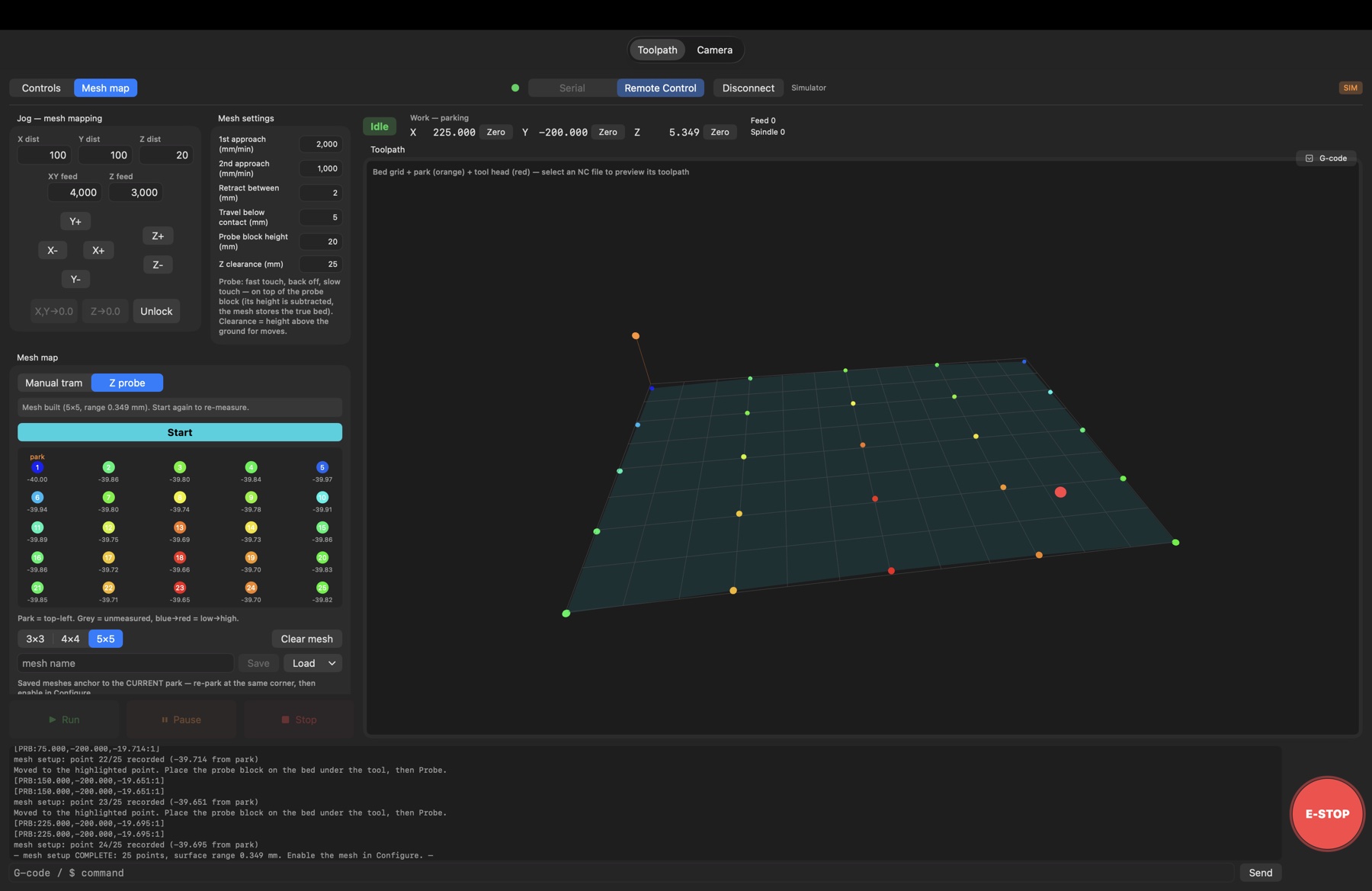The height and width of the screenshot is (891, 1372).
Task: Select mesh point 5 circle
Action: 322,467
